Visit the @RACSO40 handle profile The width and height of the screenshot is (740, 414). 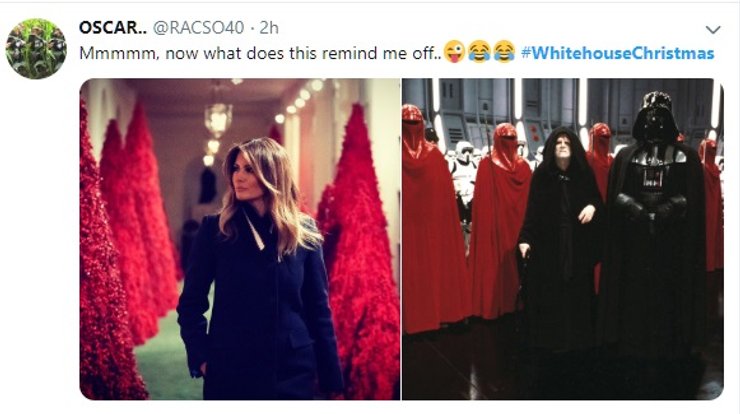198,28
